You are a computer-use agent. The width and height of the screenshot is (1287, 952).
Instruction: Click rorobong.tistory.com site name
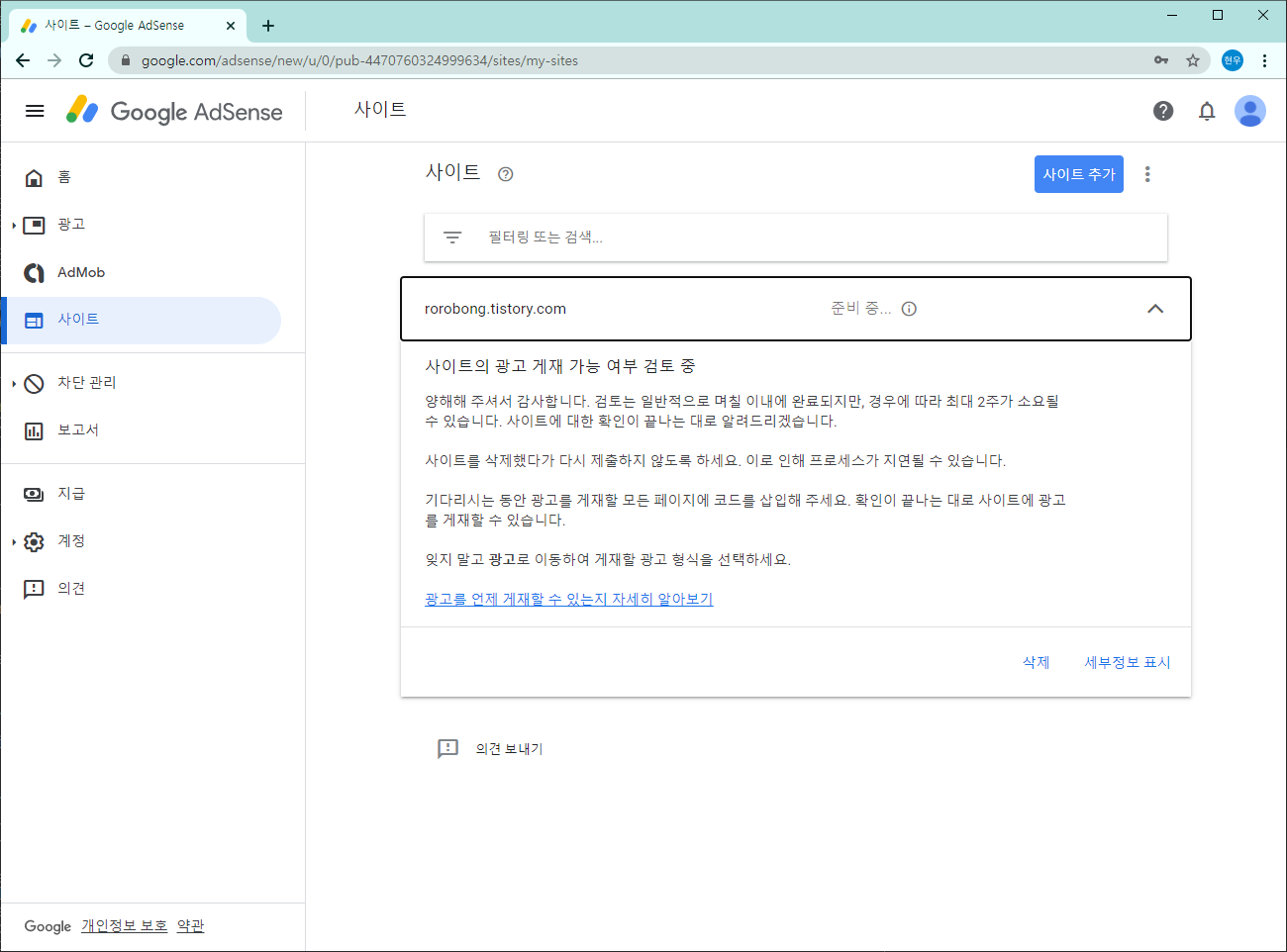coord(495,309)
